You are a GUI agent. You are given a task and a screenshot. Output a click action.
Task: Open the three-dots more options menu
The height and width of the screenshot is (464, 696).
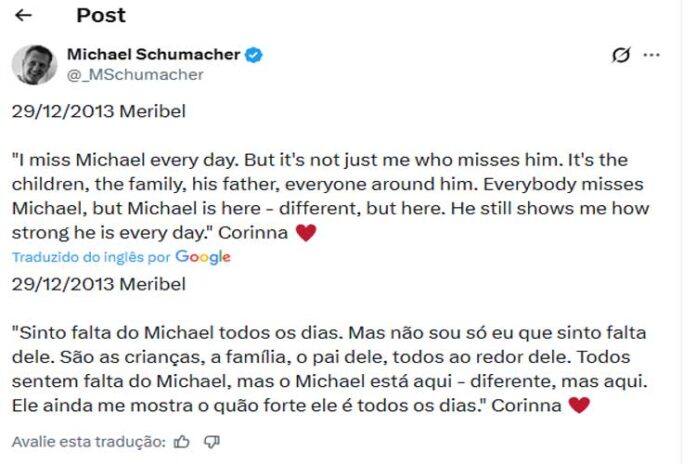[652, 55]
